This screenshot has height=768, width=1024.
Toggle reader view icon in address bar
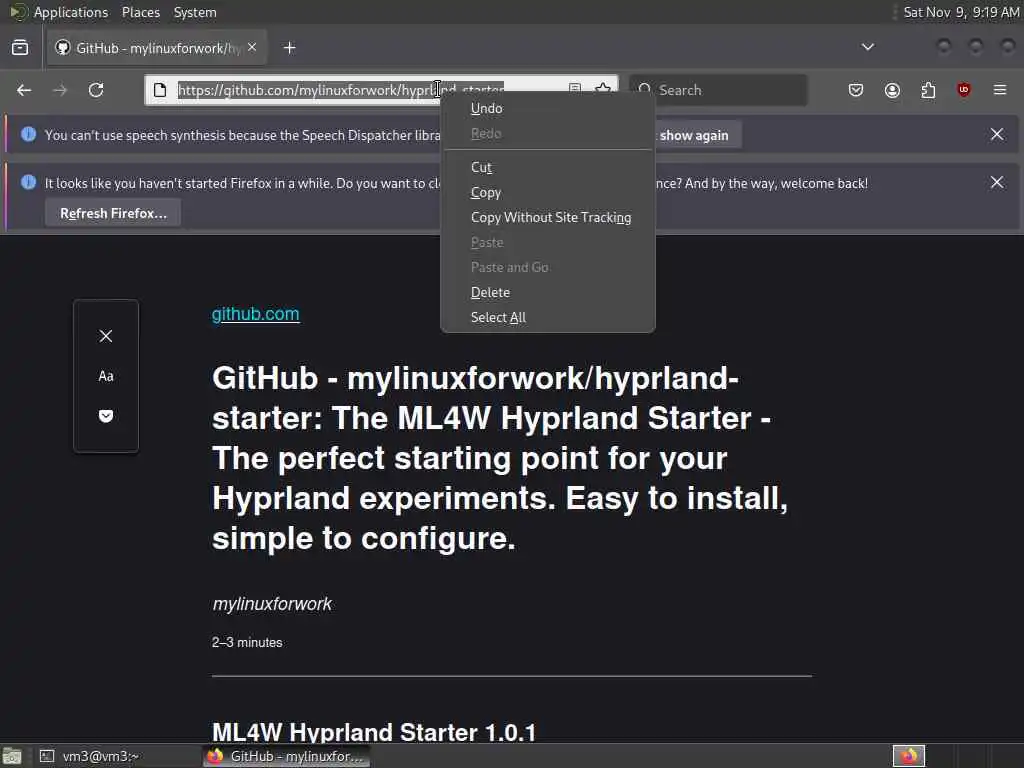[574, 87]
